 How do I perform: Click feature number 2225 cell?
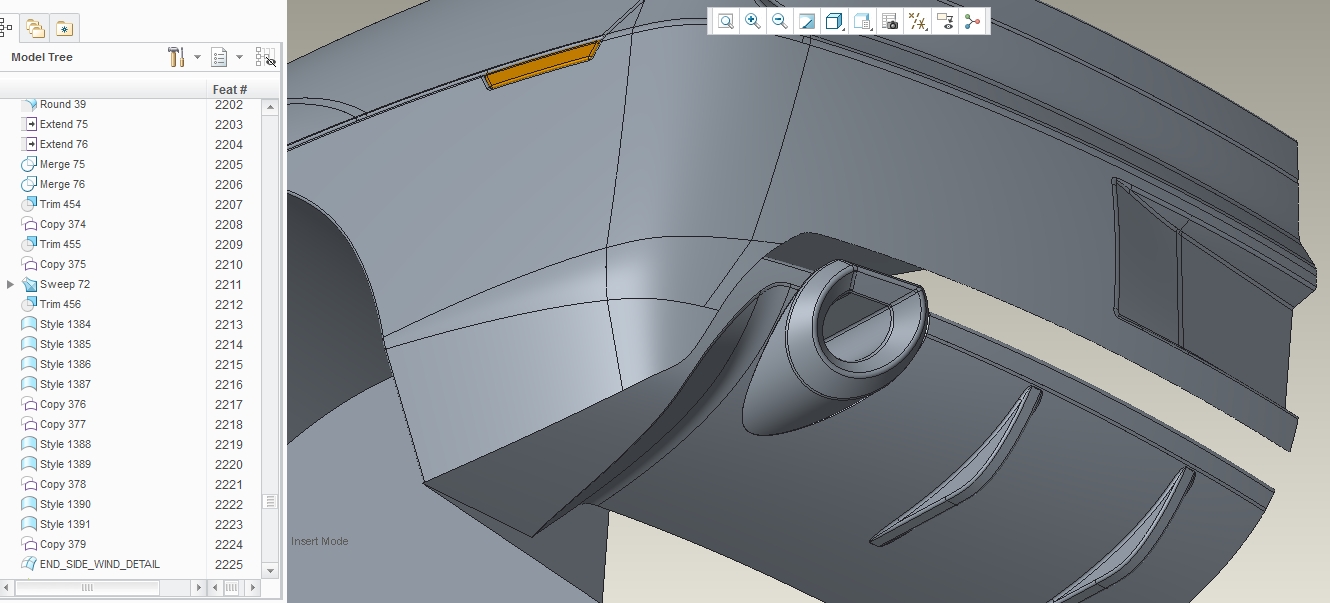tap(229, 564)
